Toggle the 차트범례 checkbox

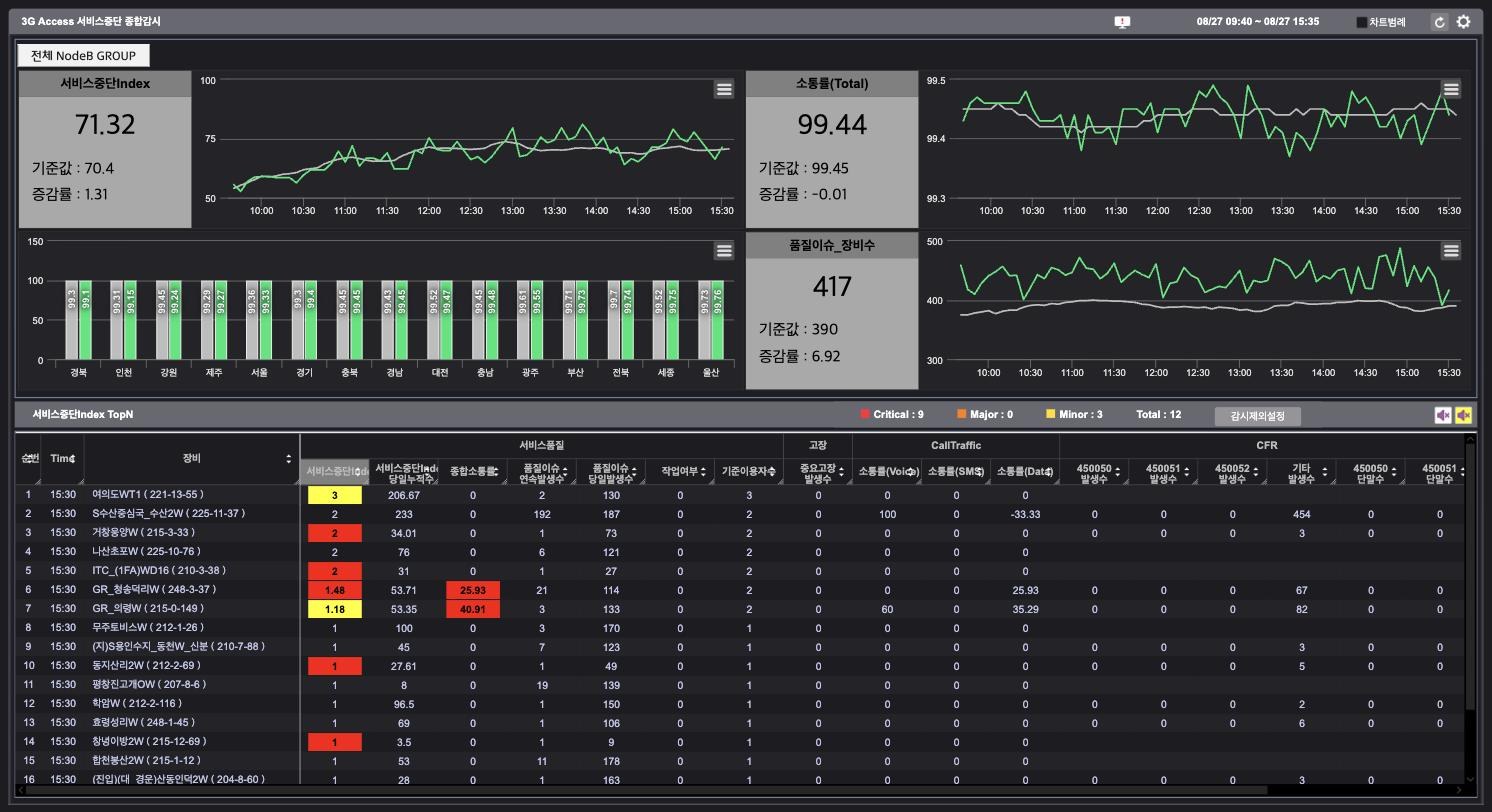[1361, 22]
